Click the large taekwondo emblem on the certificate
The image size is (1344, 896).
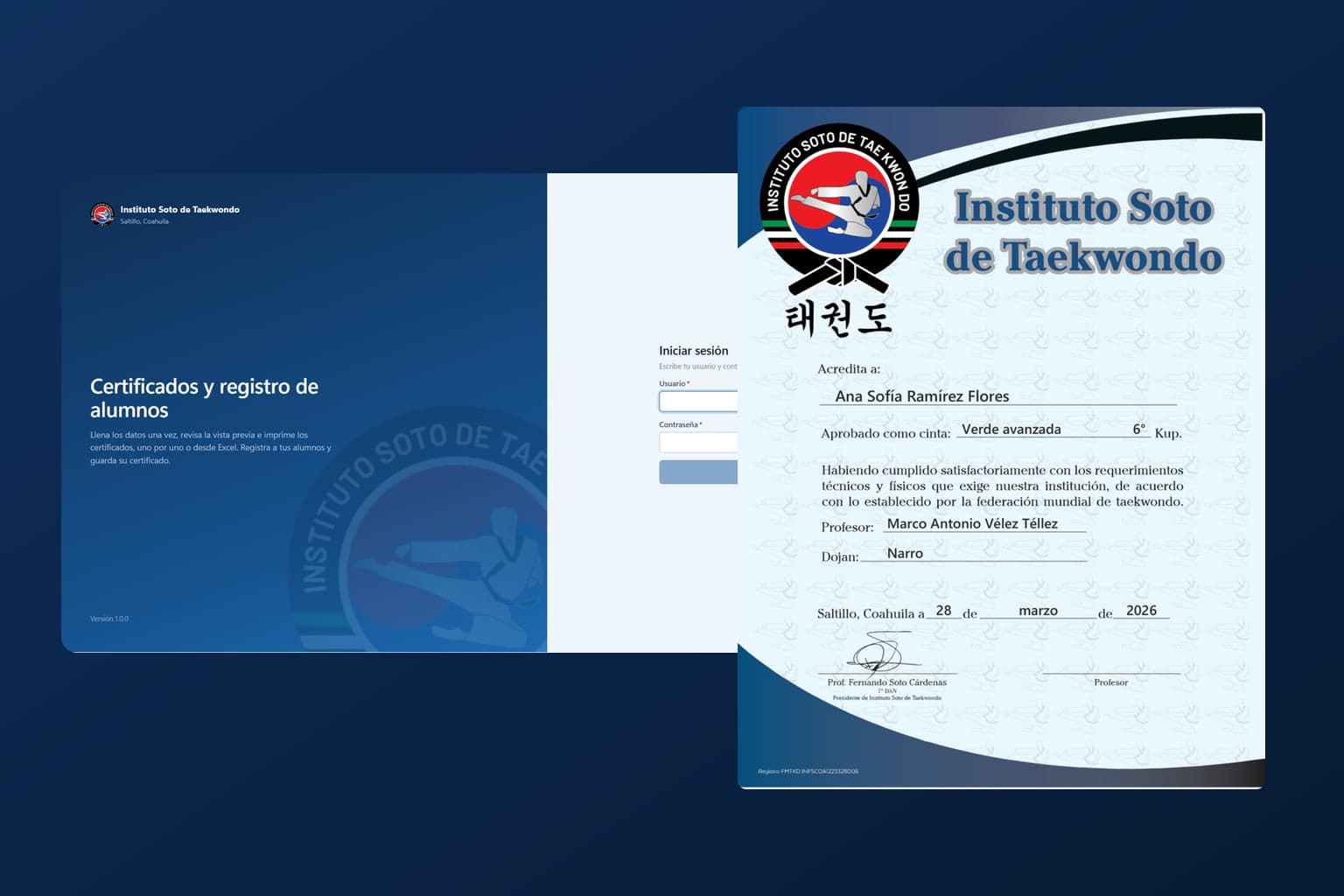point(839,208)
